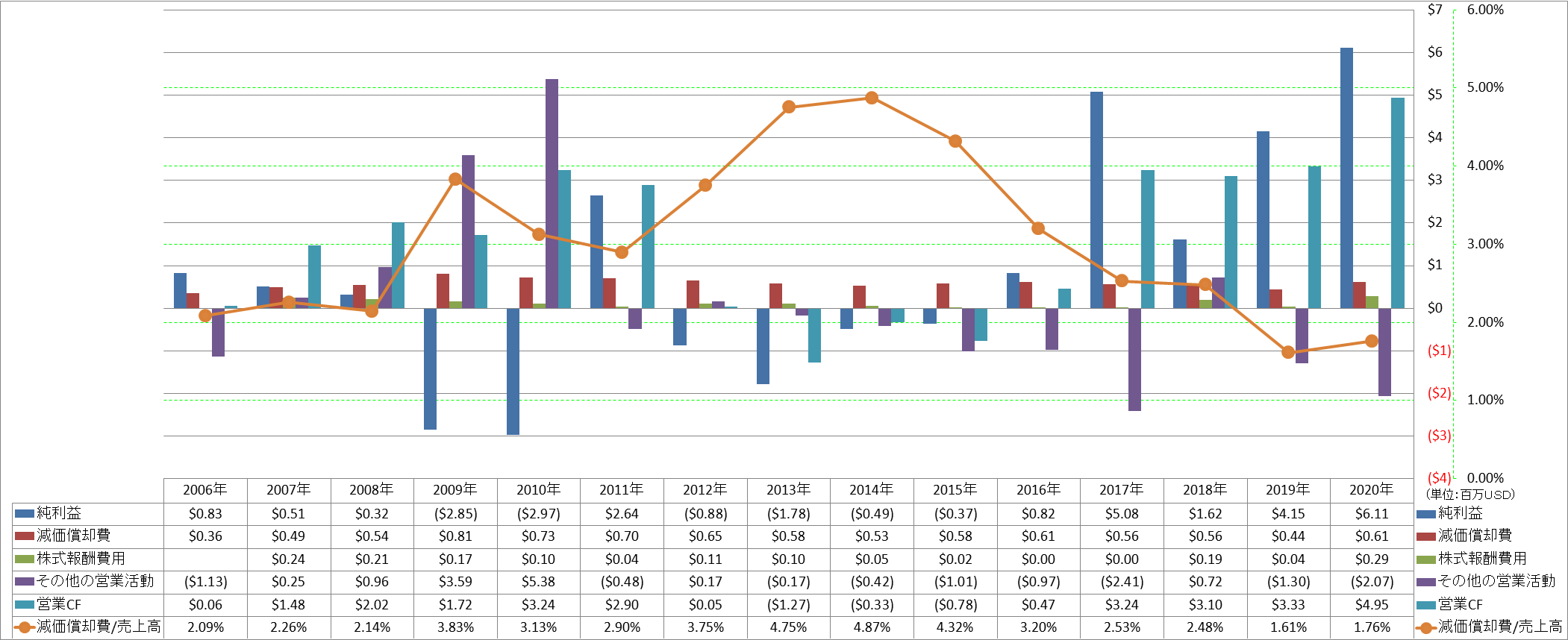The image size is (1568, 640).
Task: Click the 株式報酬費用 cell showing $0.29
Action: point(1372,559)
